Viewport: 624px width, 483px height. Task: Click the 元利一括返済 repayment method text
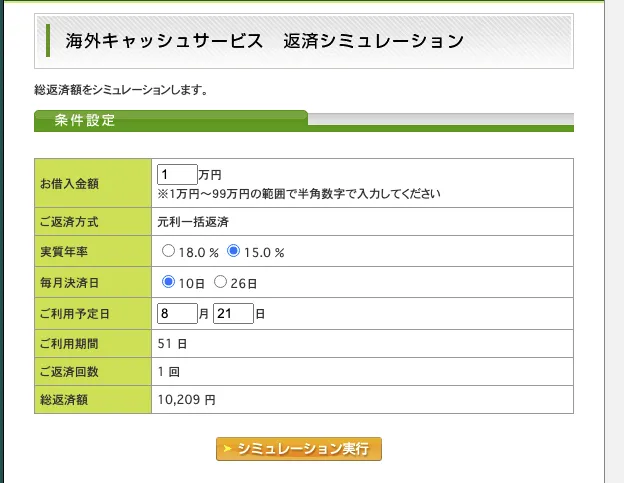[193, 222]
